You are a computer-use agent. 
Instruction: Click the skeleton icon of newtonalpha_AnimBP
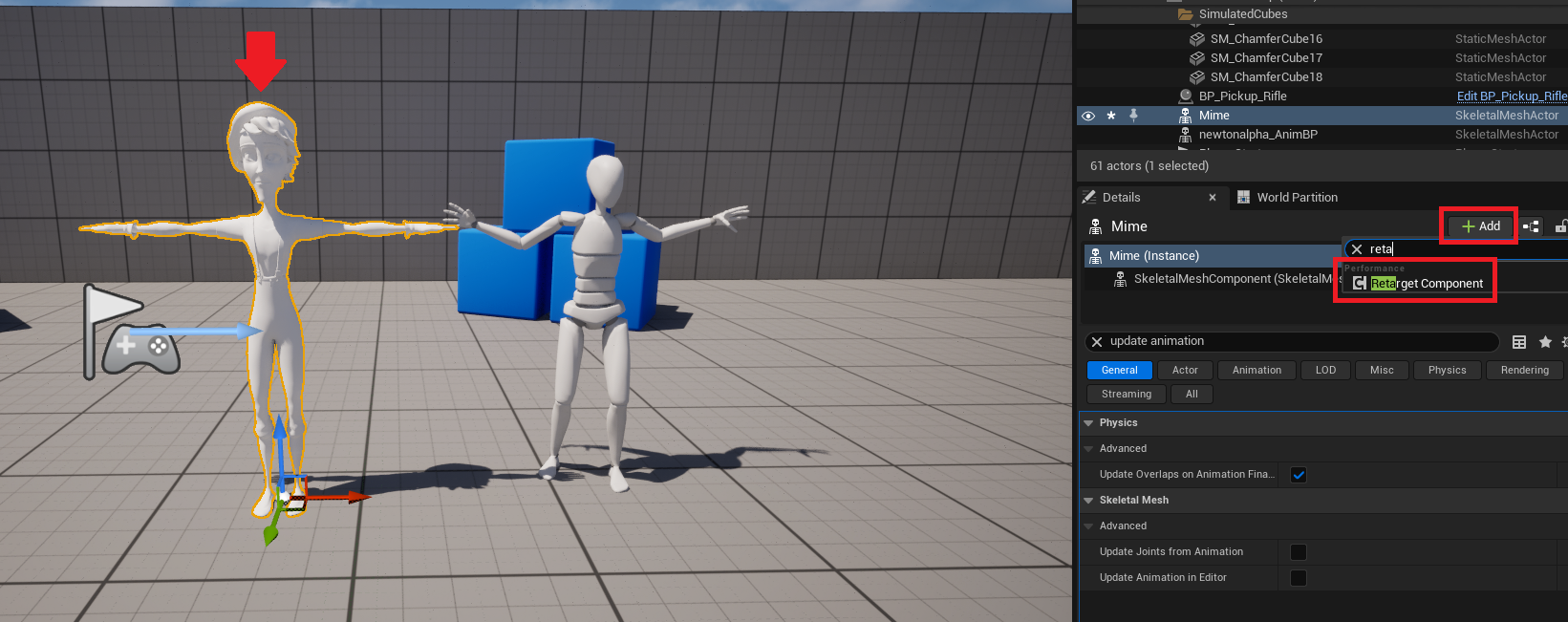point(1186,135)
